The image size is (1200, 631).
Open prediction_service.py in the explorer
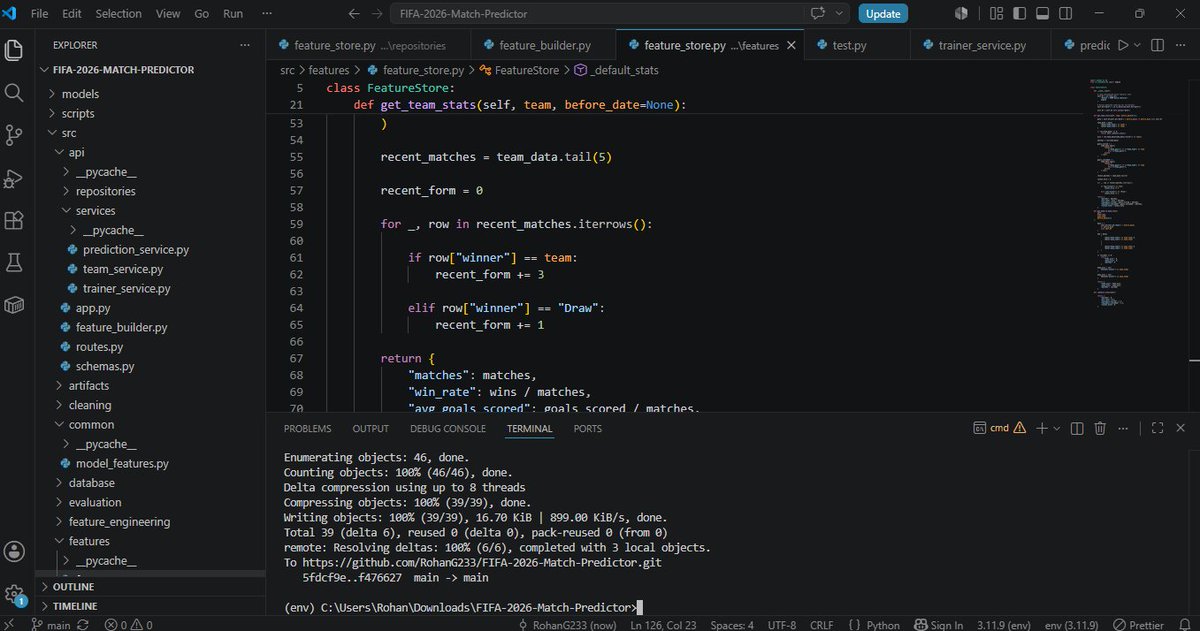click(x=135, y=250)
